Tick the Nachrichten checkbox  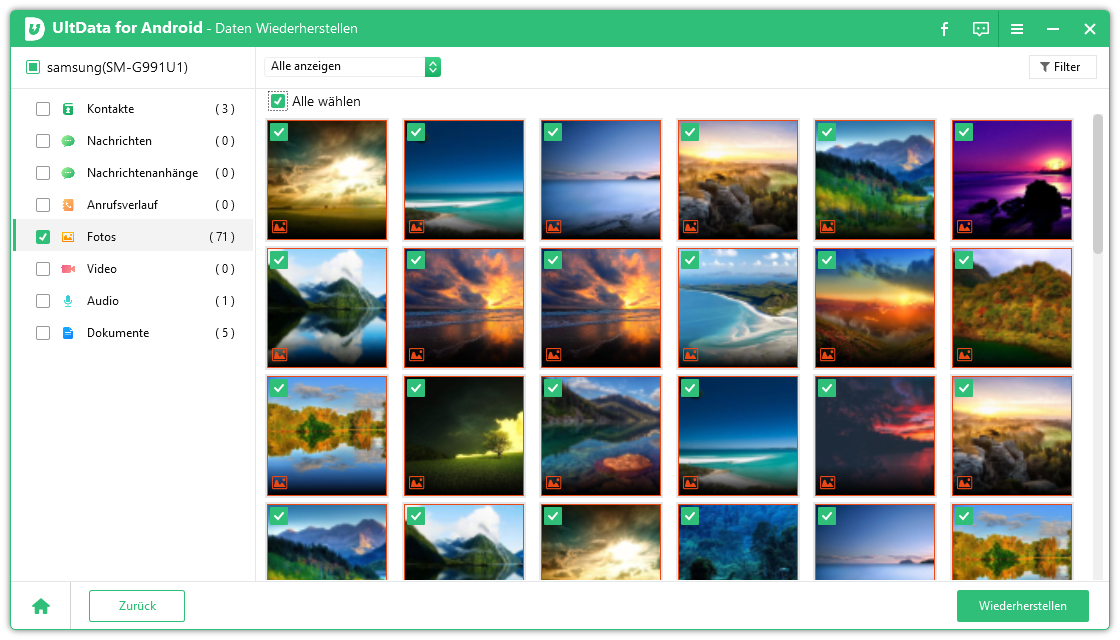point(43,141)
